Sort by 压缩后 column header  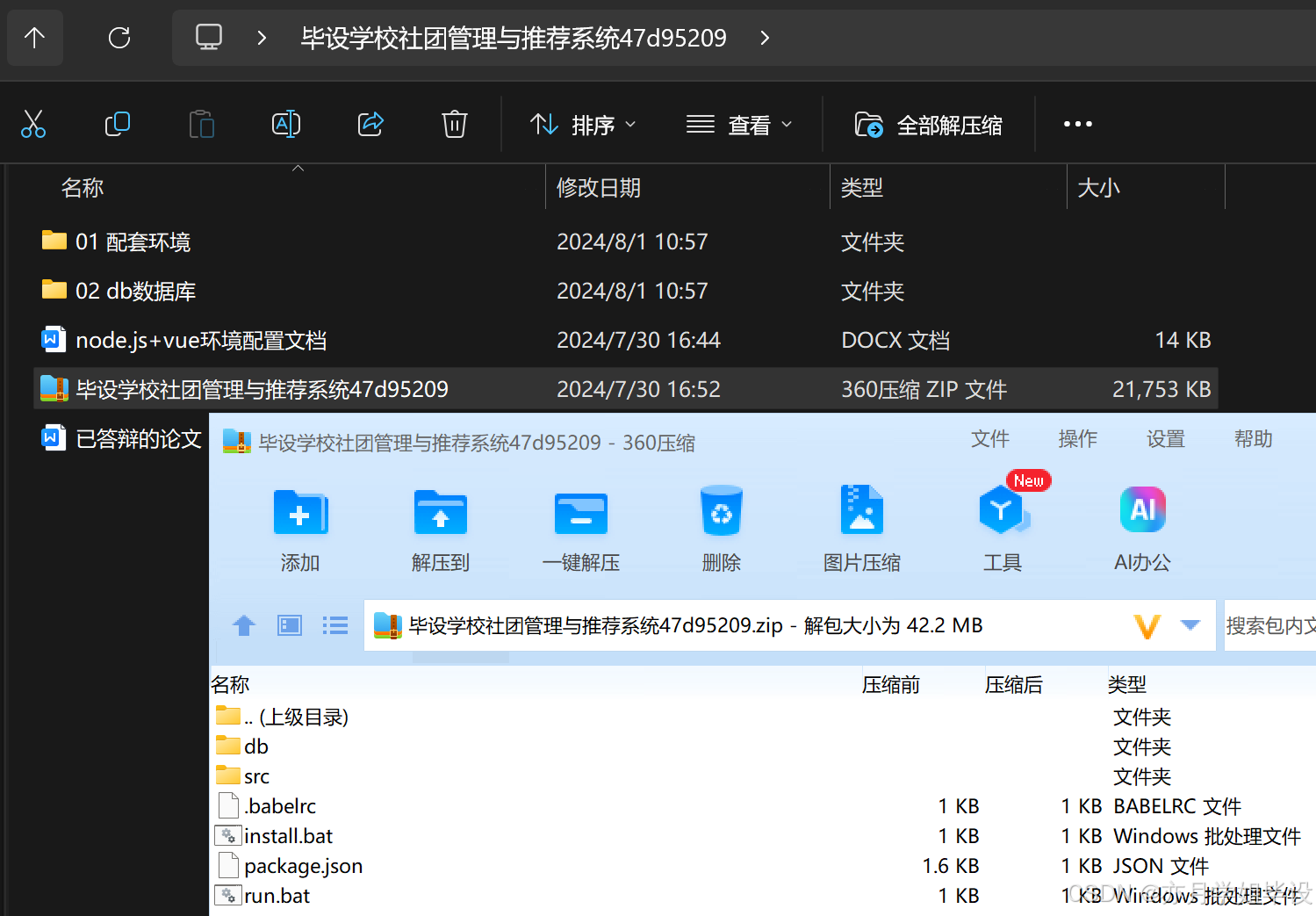[1013, 684]
